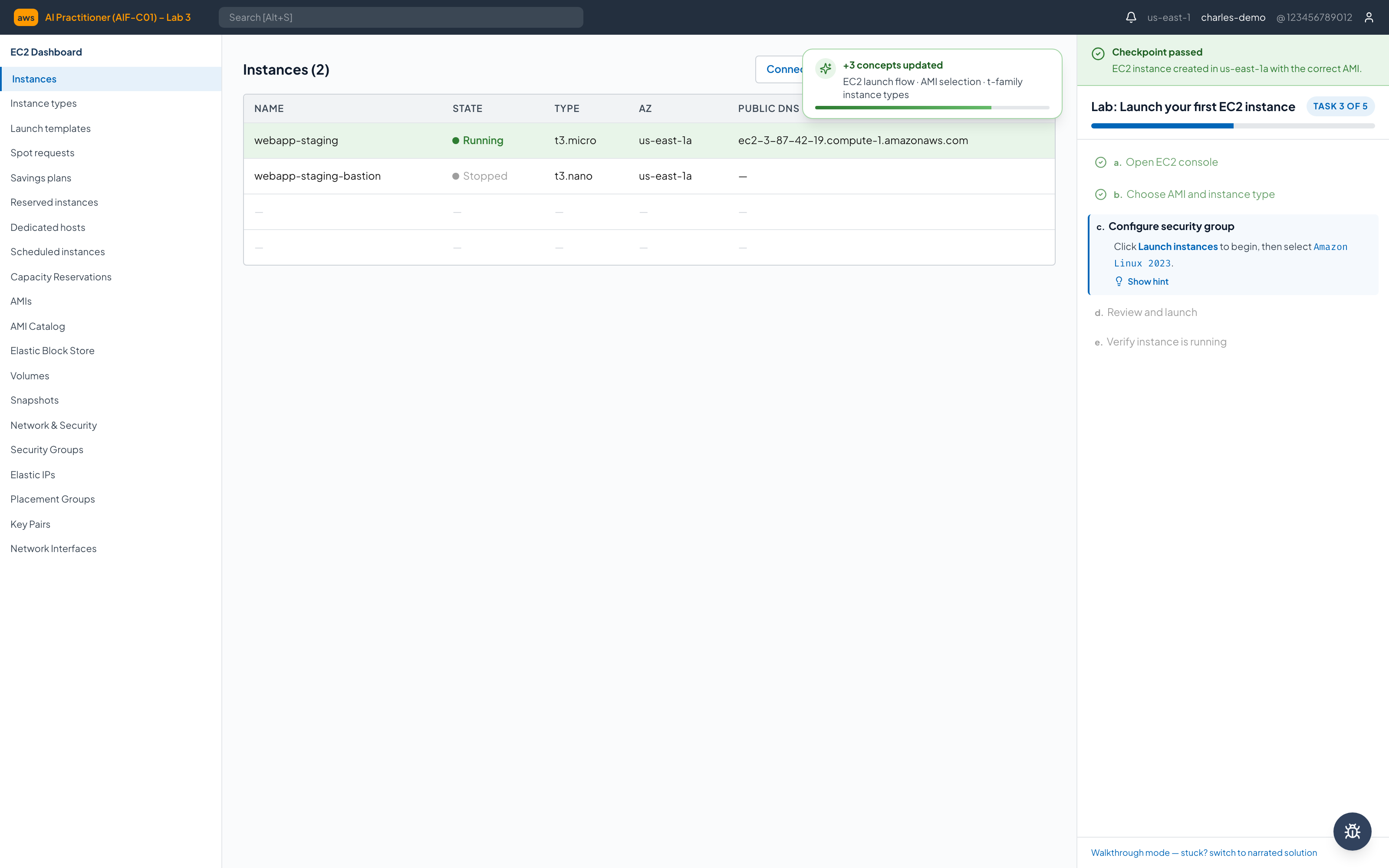Click the Launch instances link in step c

click(1178, 246)
